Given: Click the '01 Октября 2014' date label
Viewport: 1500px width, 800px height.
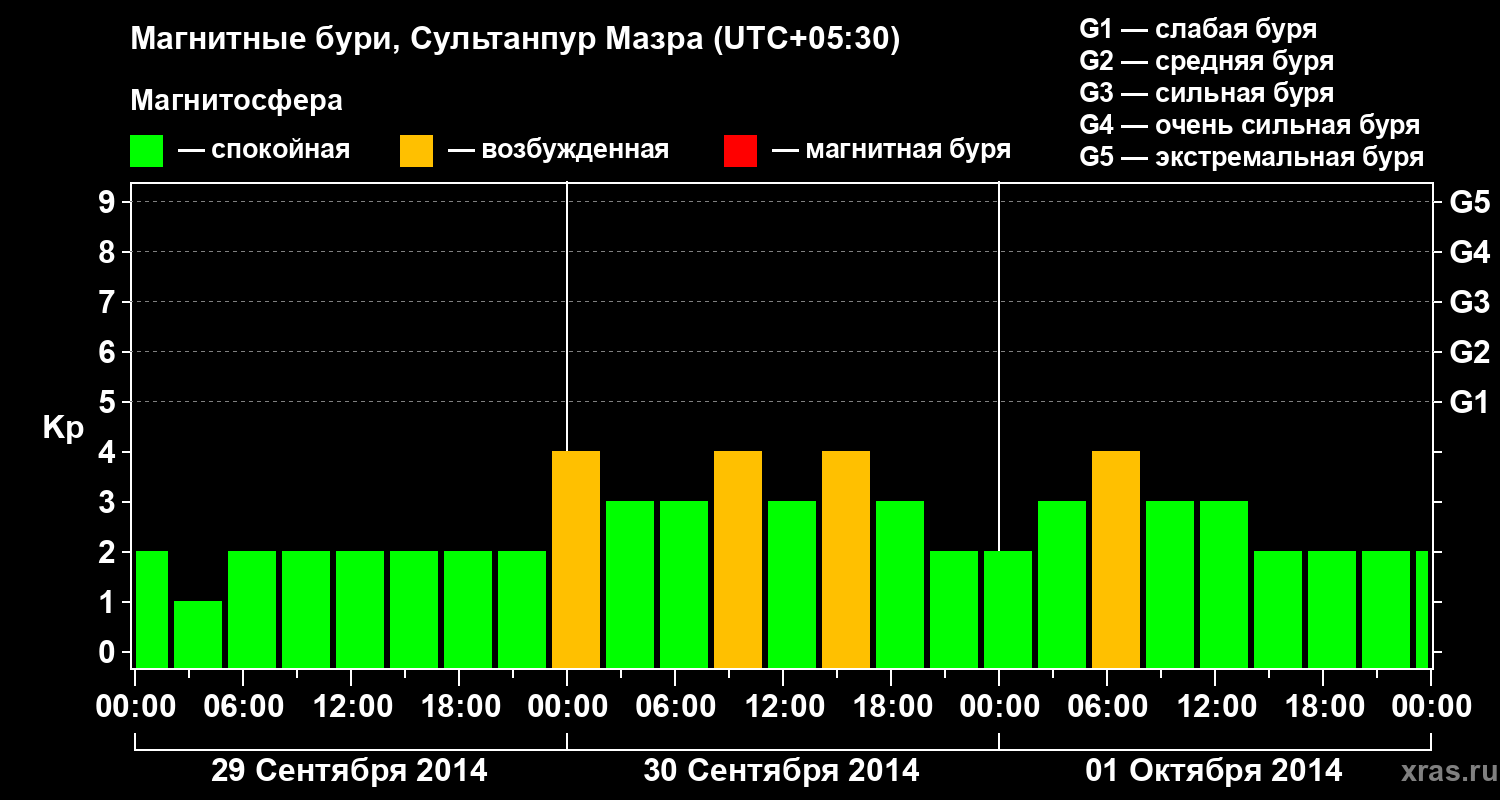Looking at the screenshot, I should [1214, 771].
